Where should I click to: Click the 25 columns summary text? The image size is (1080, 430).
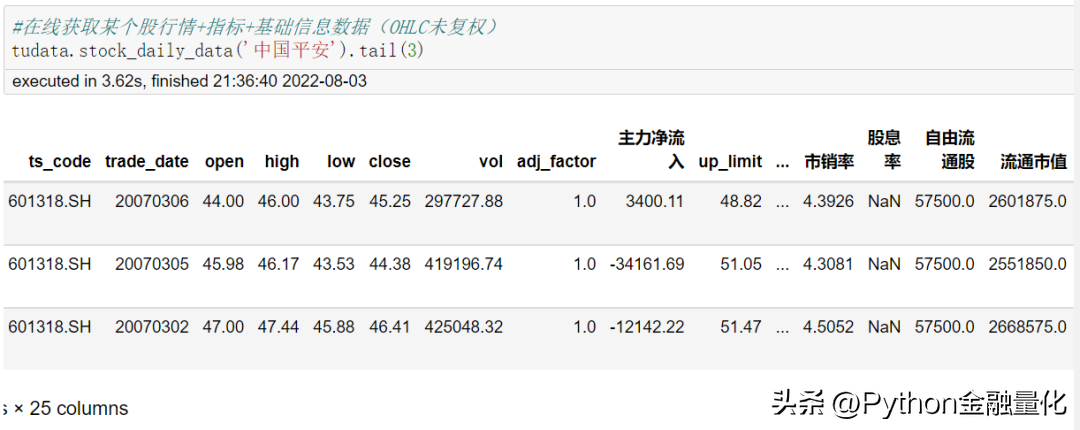click(70, 408)
